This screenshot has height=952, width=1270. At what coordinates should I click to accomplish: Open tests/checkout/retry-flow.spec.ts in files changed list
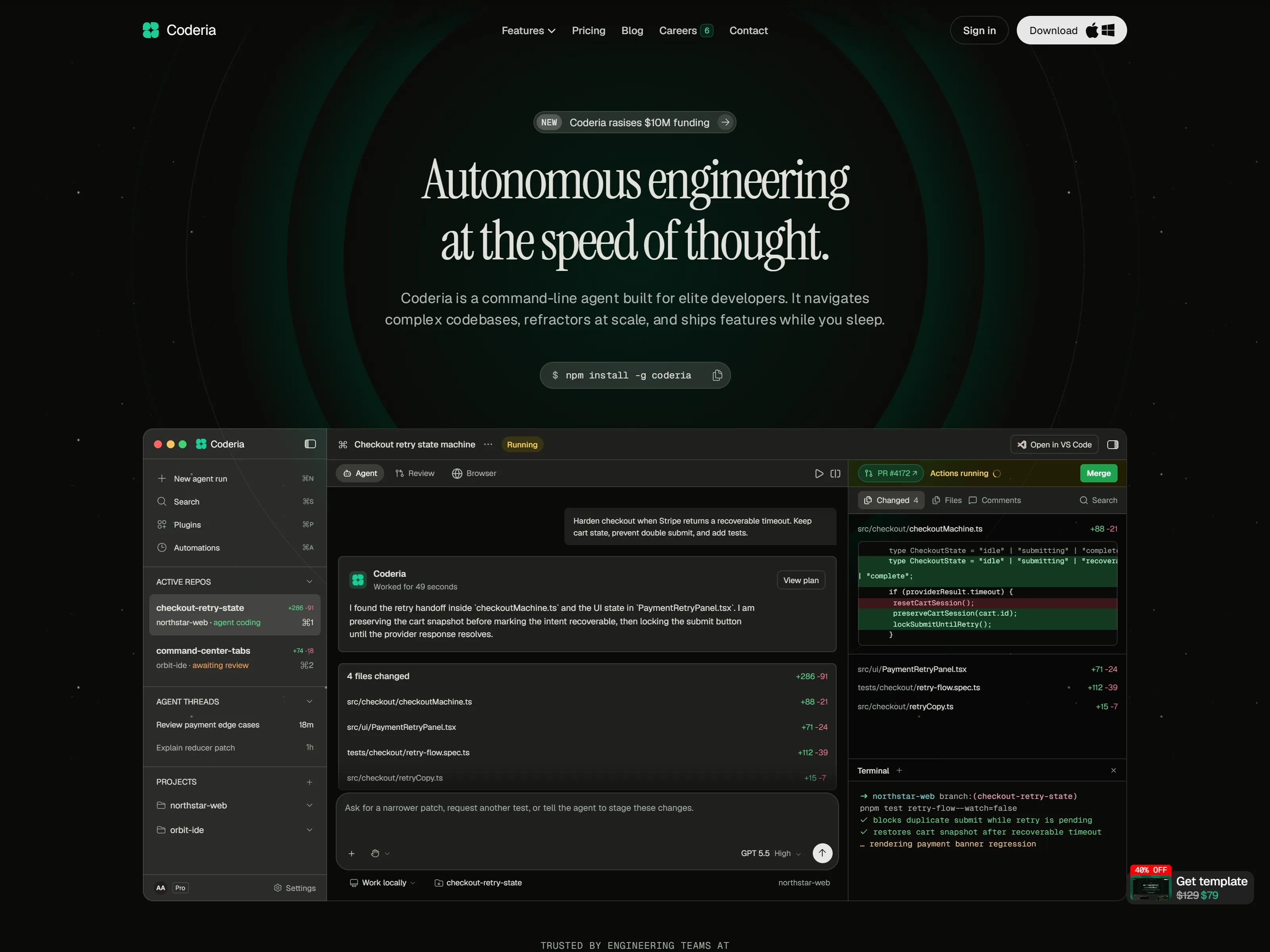click(587, 752)
